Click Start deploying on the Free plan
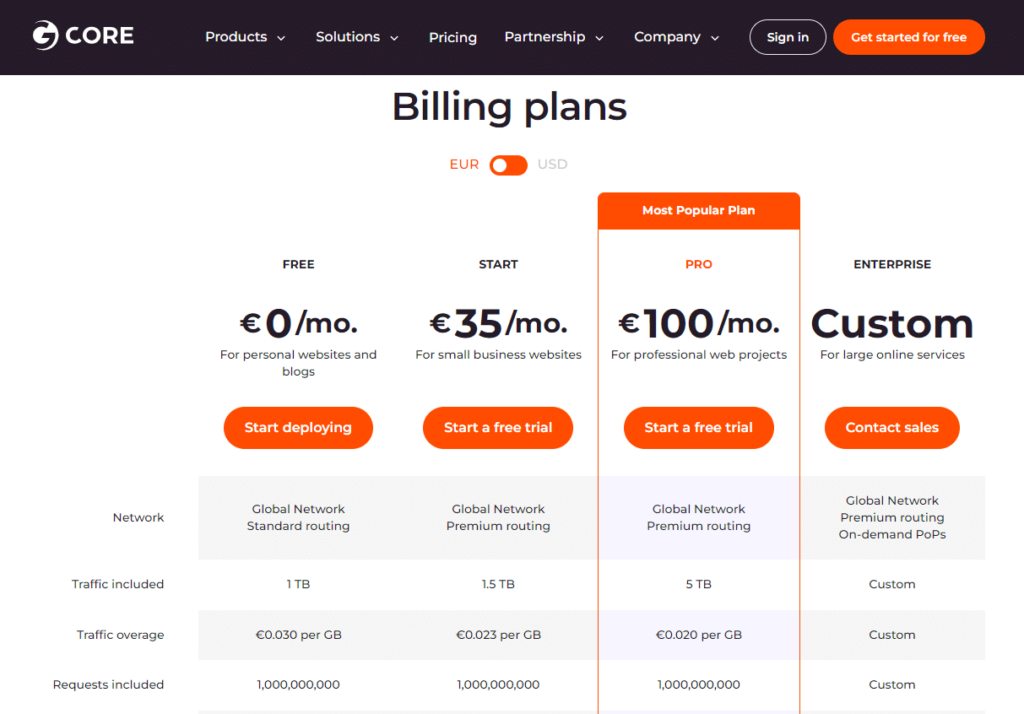The image size is (1024, 714). [298, 428]
